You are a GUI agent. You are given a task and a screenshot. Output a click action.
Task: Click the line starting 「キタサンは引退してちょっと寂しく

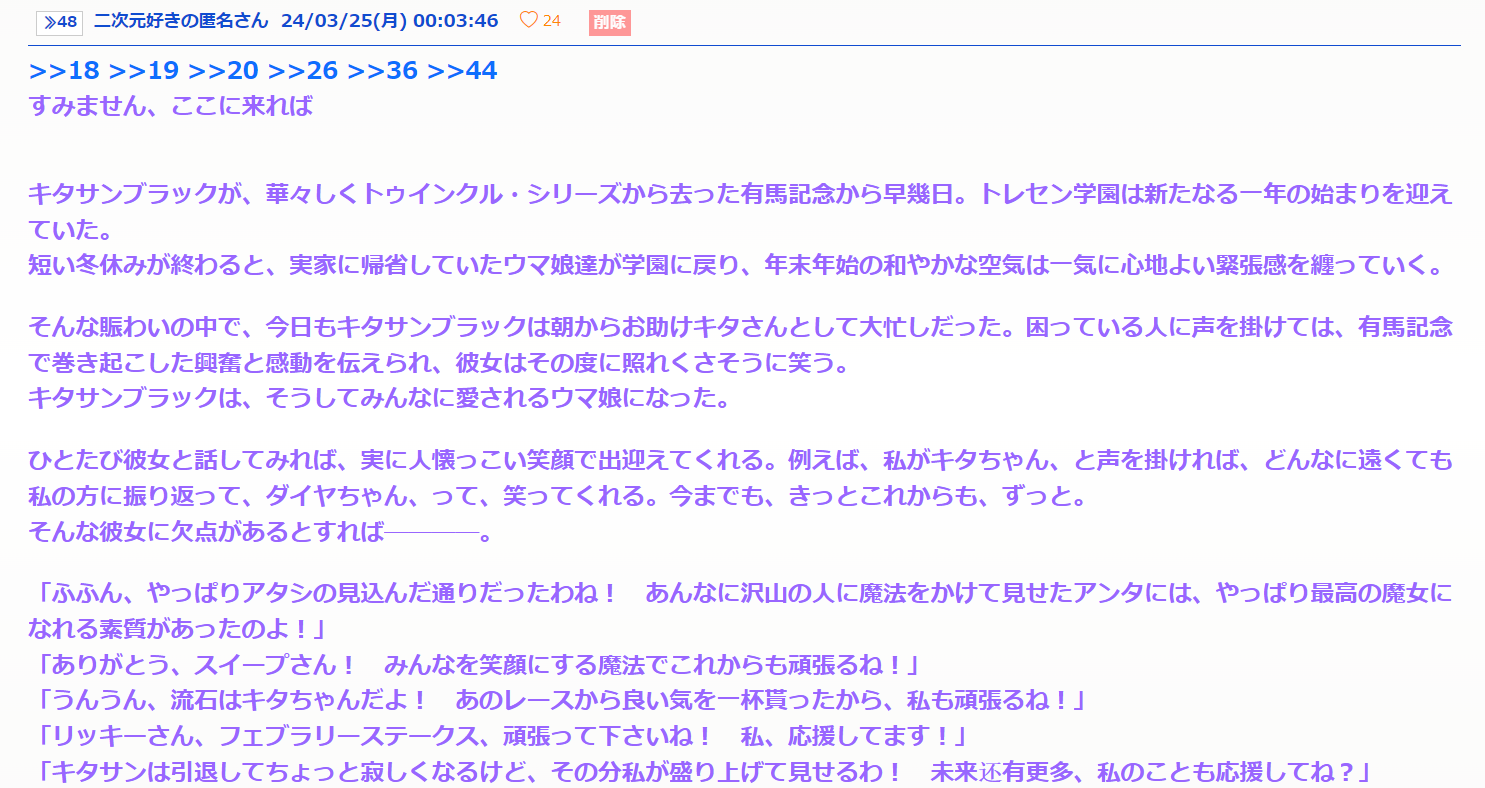click(703, 772)
